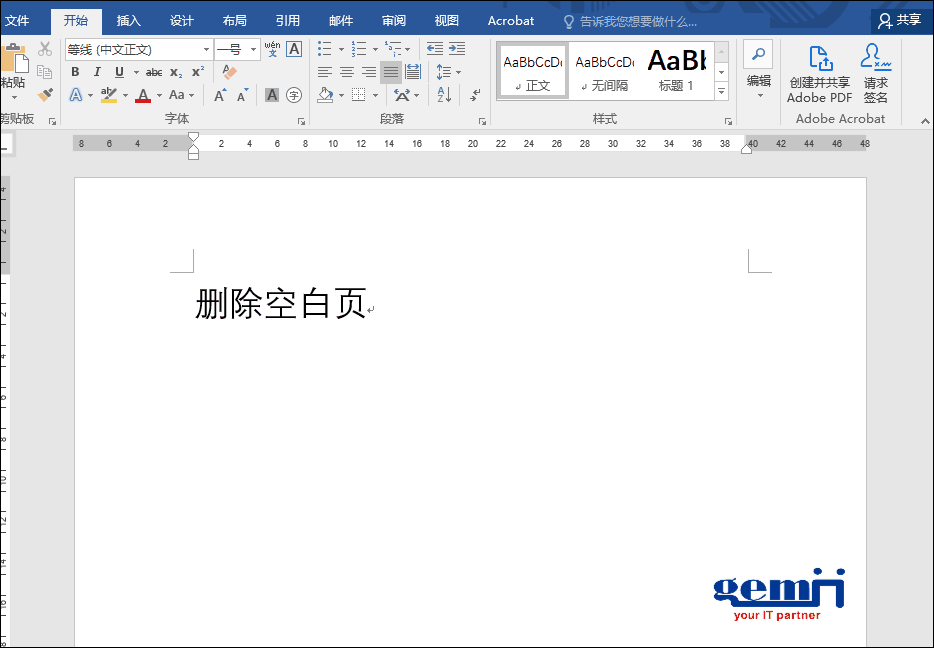Click the Clear Formatting eraser icon
The width and height of the screenshot is (934, 648).
(230, 72)
